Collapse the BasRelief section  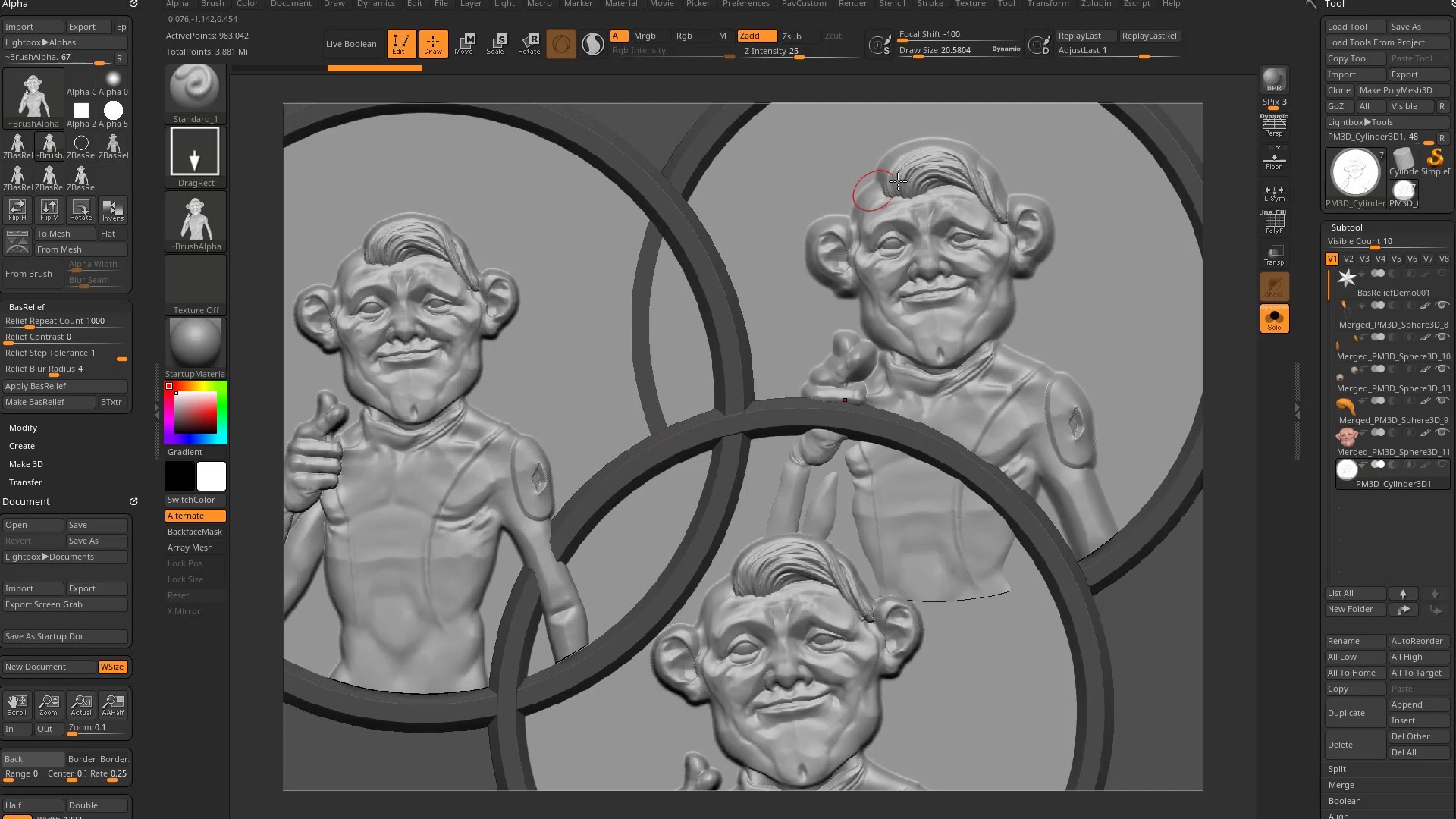click(27, 307)
